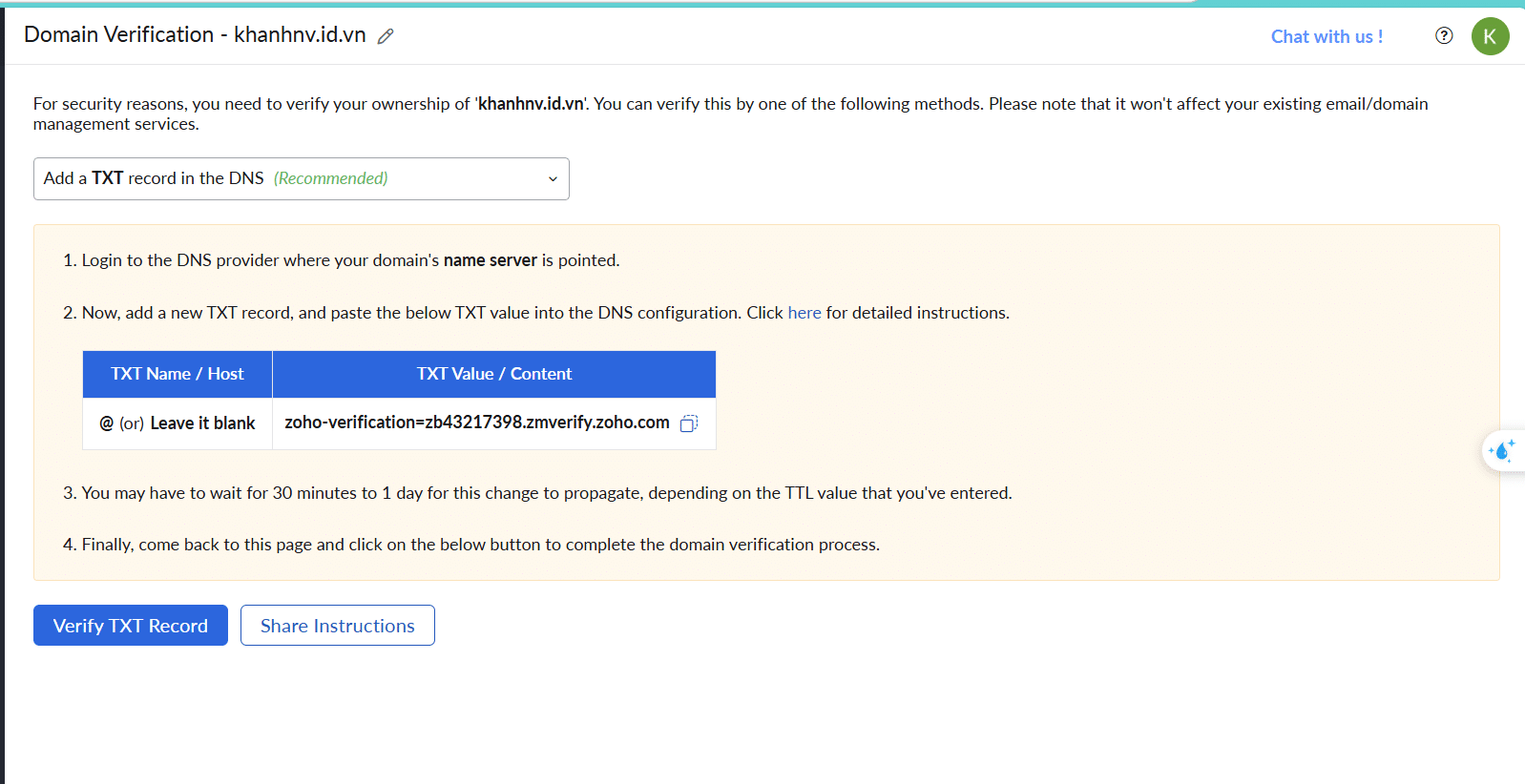The image size is (1525, 784).
Task: Select the zoho-verification TXT value text
Action: pyautogui.click(x=477, y=423)
